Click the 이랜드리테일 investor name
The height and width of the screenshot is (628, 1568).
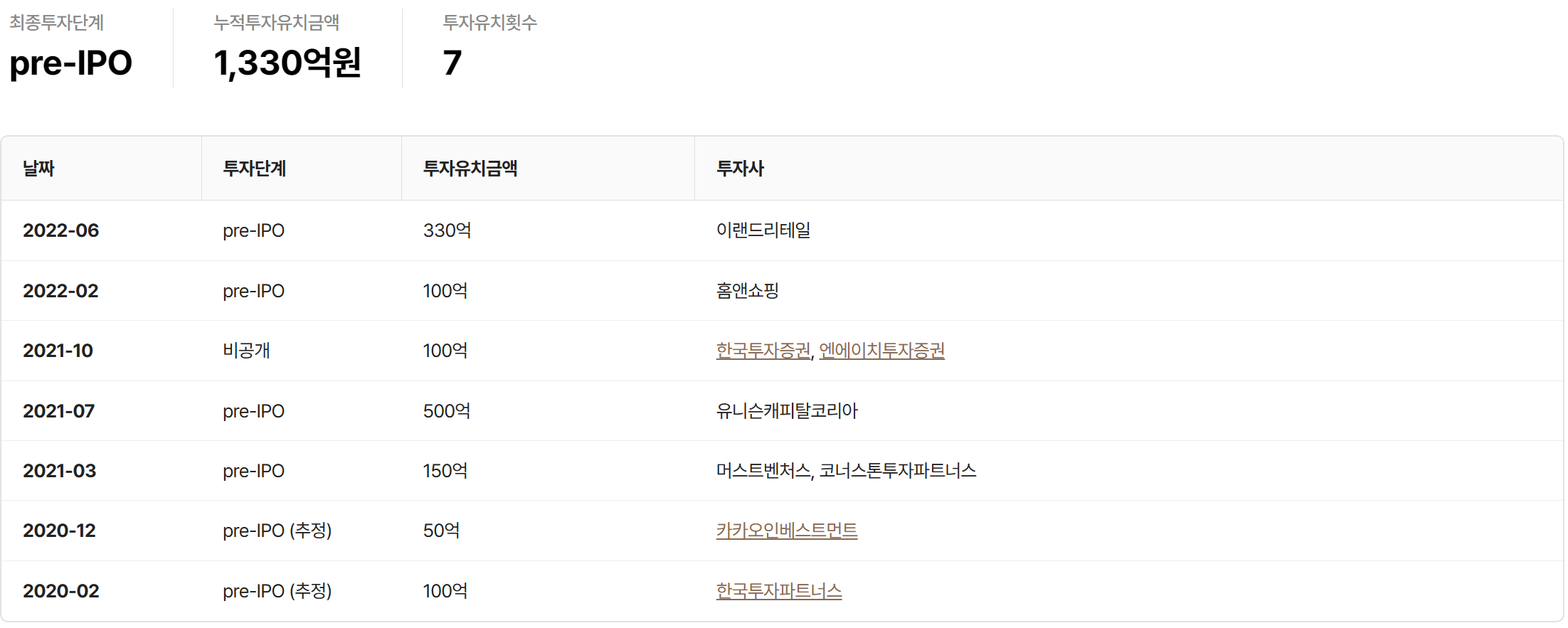click(763, 230)
